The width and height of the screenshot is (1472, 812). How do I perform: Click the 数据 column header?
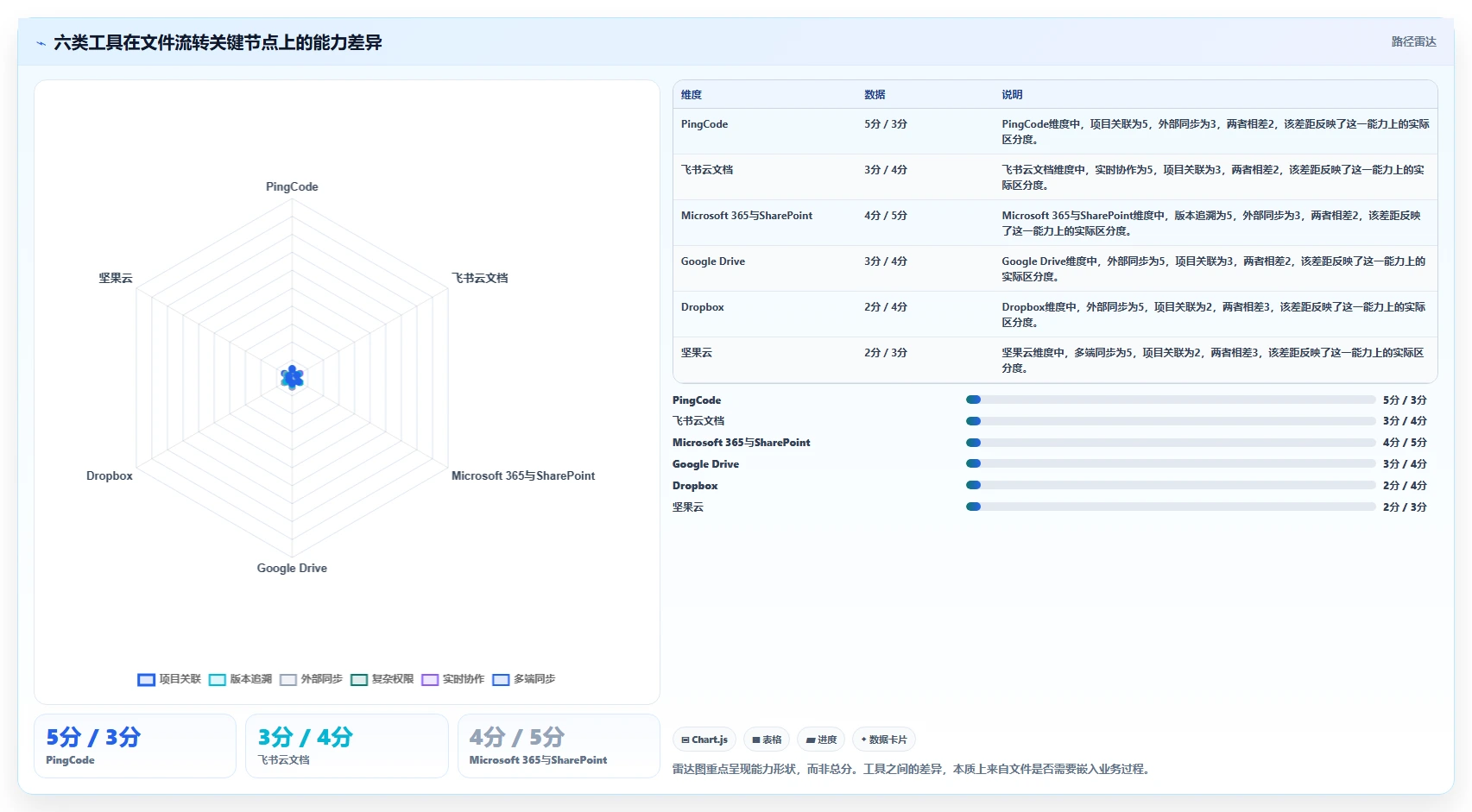(875, 95)
